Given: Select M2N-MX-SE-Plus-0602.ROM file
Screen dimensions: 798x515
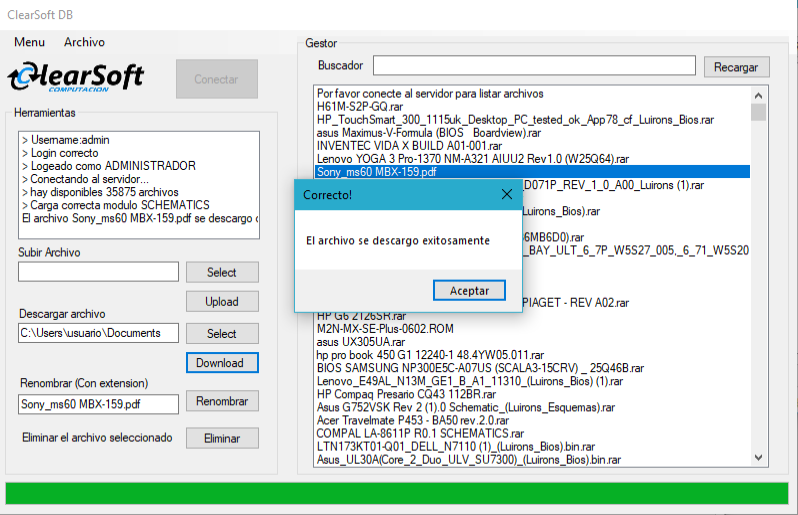Looking at the screenshot, I should (385, 329).
